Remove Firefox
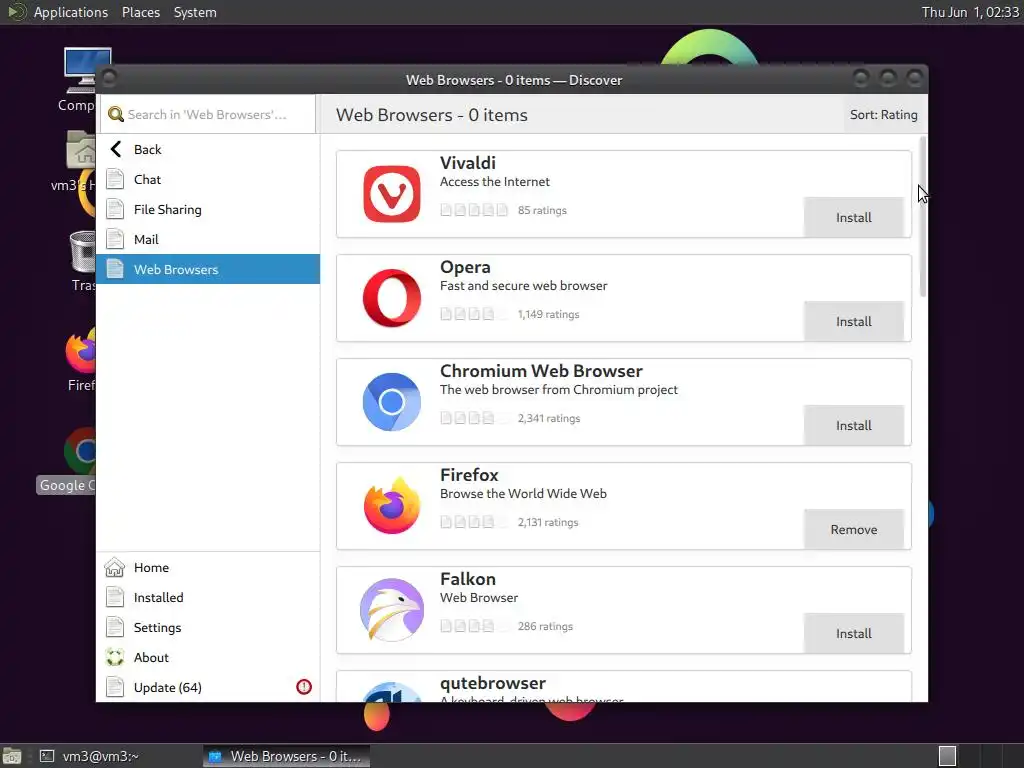Screen dimensions: 1024x768 pos(854,529)
